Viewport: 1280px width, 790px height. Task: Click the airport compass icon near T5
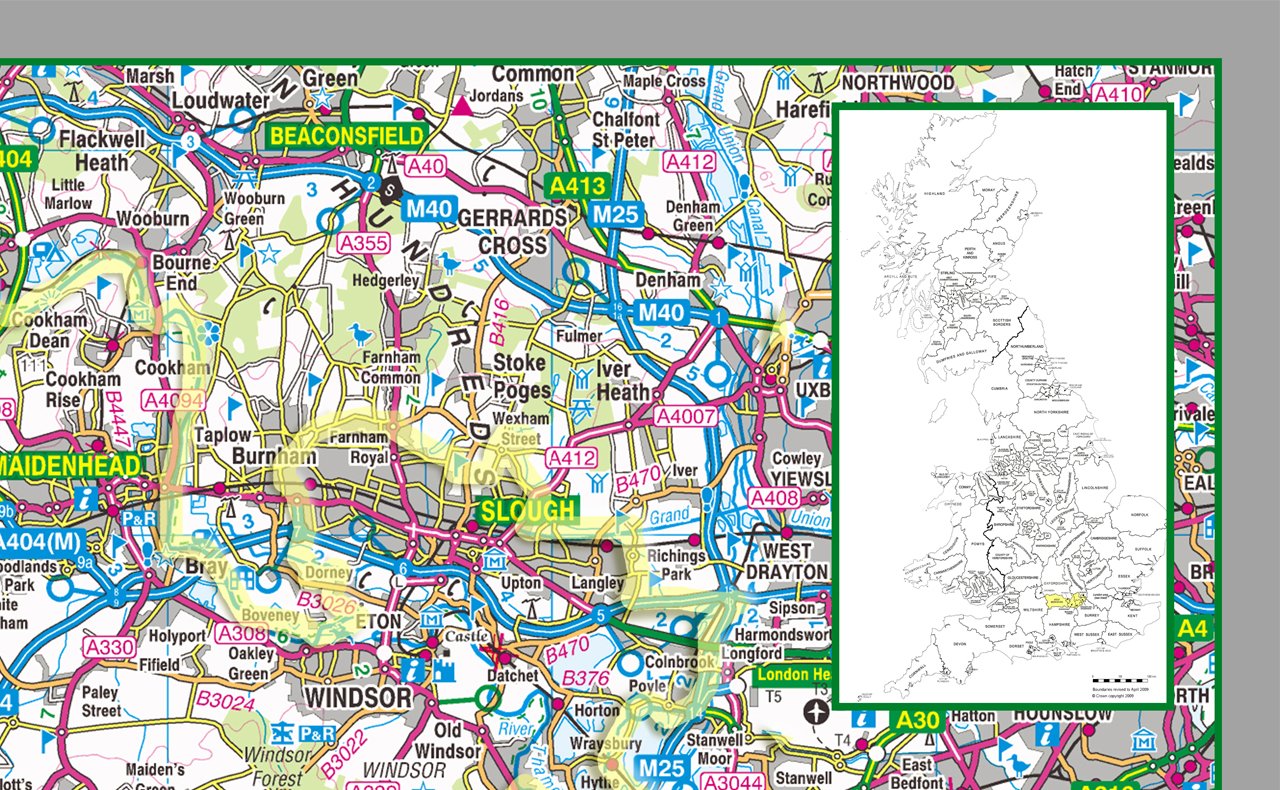[817, 712]
